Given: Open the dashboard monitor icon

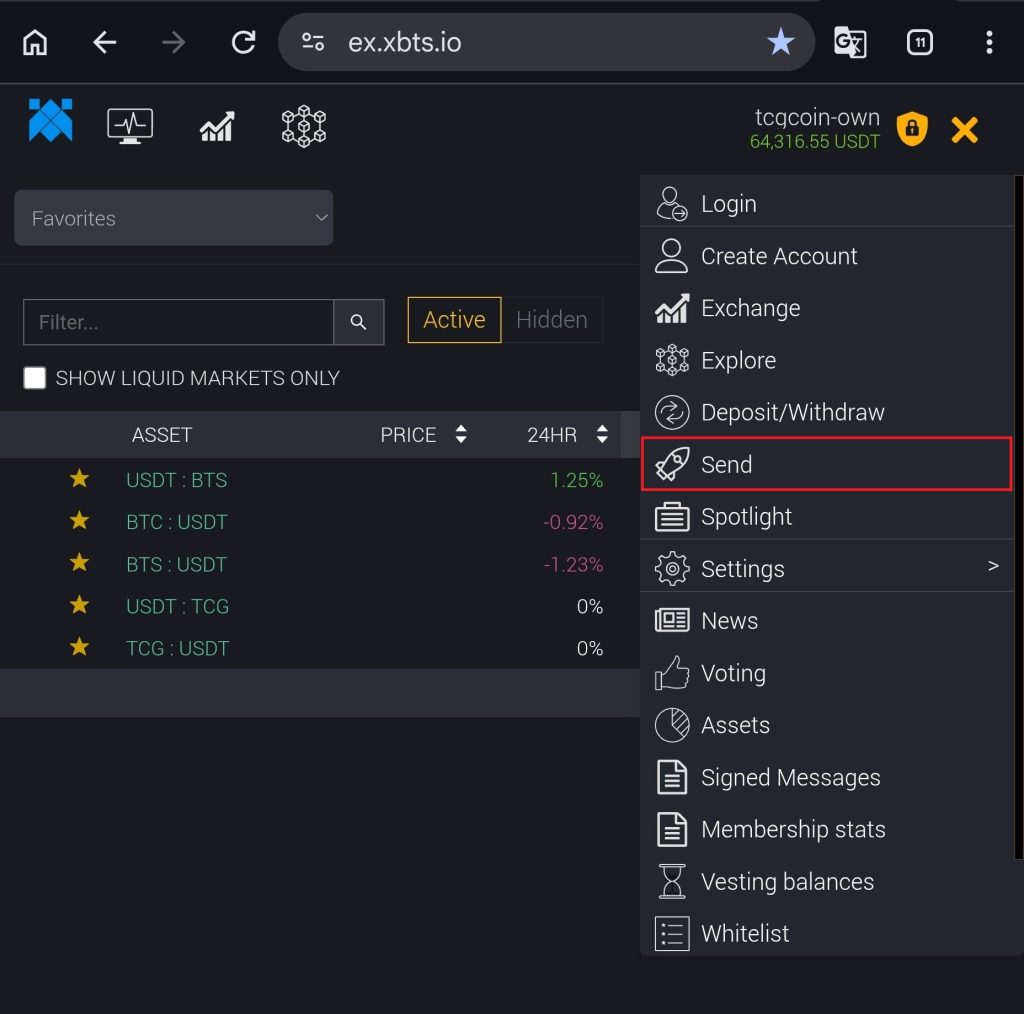Looking at the screenshot, I should click(130, 126).
